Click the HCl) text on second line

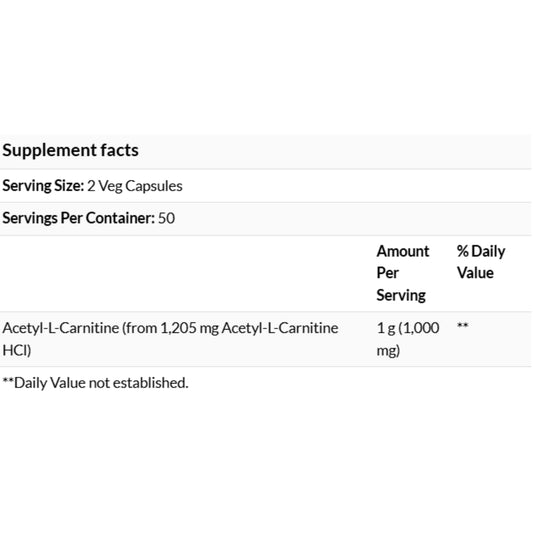17,350
